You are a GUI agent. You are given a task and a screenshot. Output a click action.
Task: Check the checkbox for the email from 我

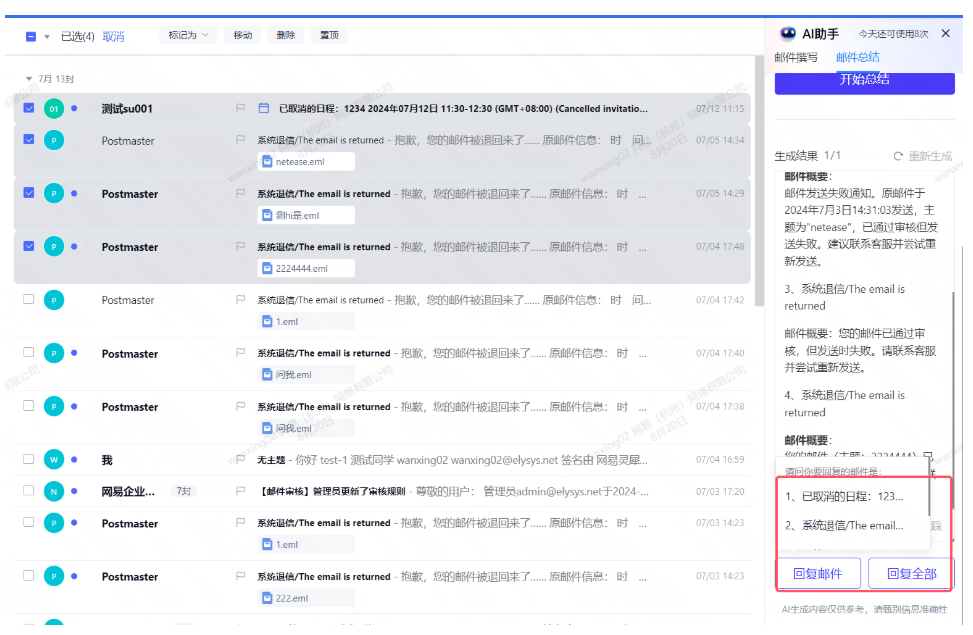(29, 459)
